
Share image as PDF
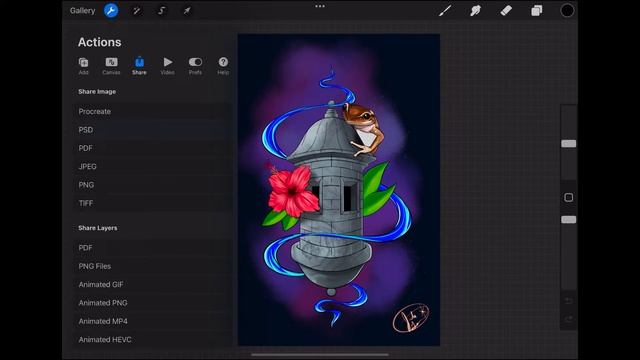point(153,148)
